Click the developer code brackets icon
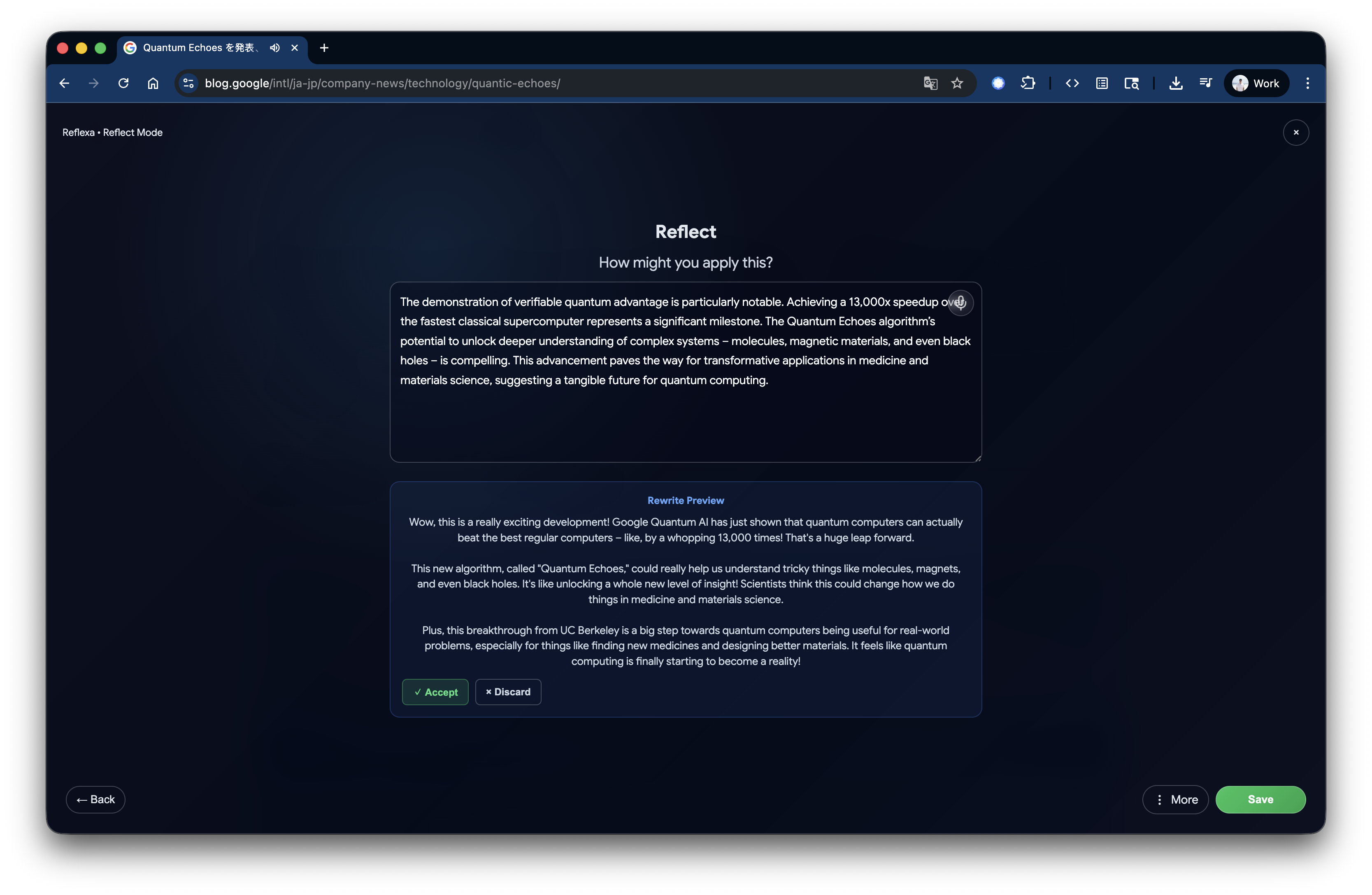1372x895 pixels. (x=1072, y=83)
